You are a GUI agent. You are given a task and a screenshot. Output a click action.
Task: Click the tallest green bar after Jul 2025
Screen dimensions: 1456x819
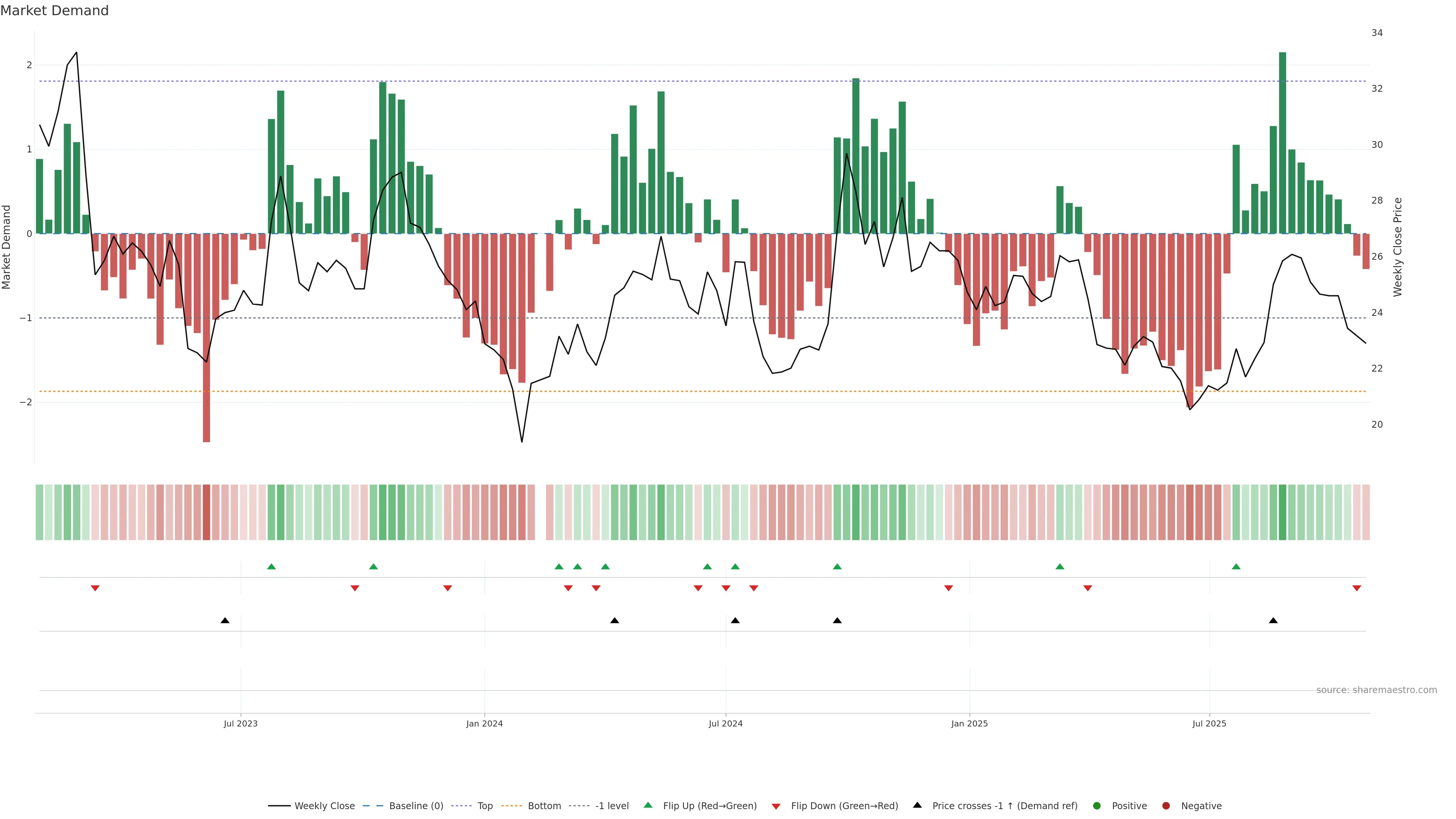pyautogui.click(x=1282, y=141)
